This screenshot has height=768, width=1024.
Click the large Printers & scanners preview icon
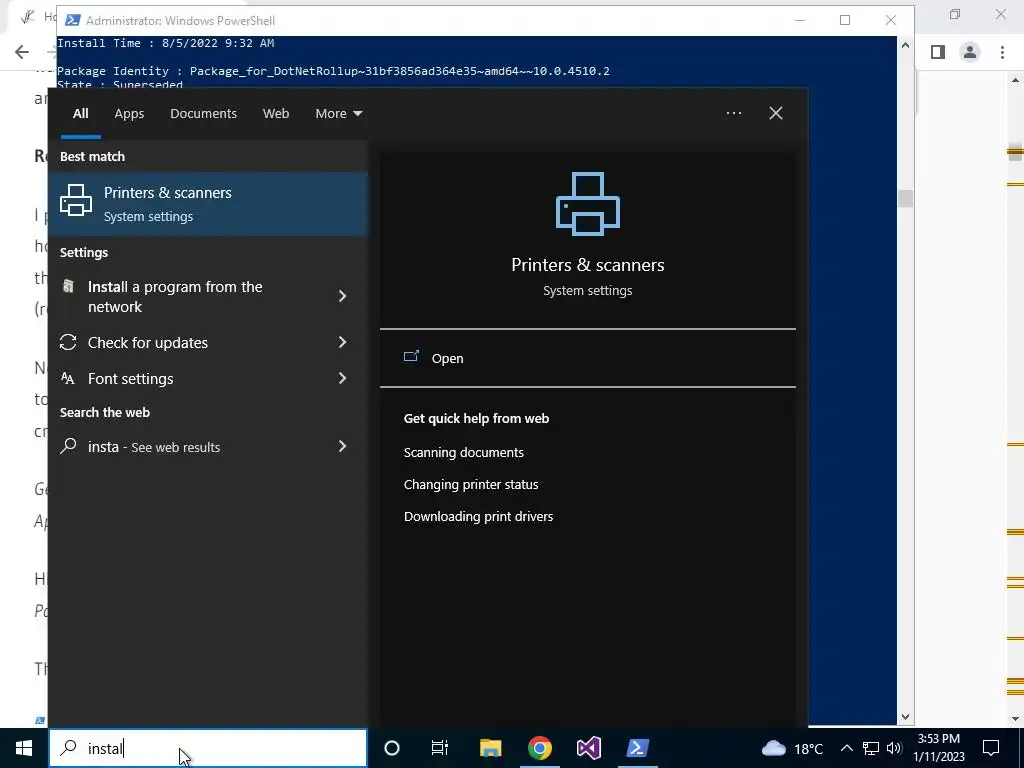coord(588,204)
